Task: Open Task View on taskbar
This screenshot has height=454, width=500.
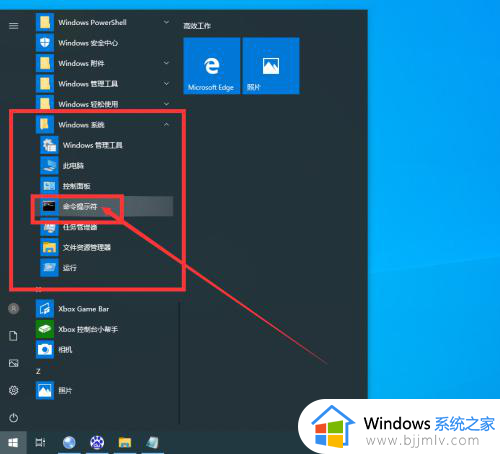Action: coord(40,443)
